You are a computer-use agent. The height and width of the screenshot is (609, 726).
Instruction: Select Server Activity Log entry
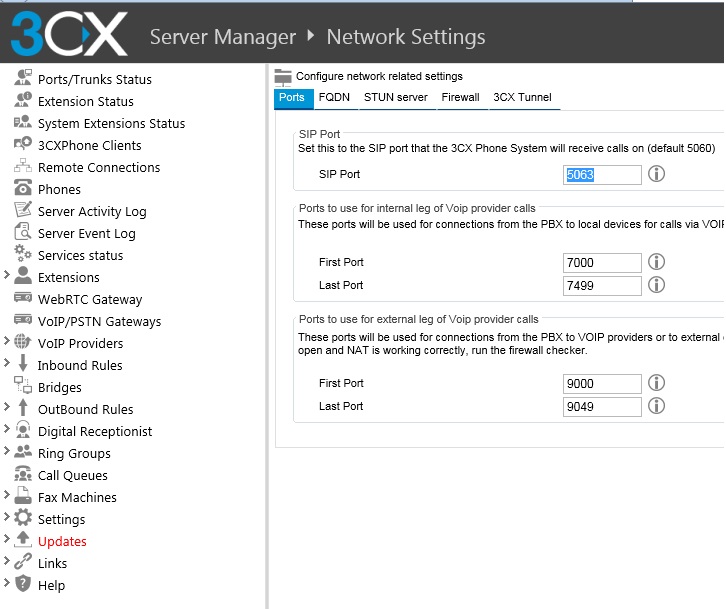pyautogui.click(x=92, y=212)
